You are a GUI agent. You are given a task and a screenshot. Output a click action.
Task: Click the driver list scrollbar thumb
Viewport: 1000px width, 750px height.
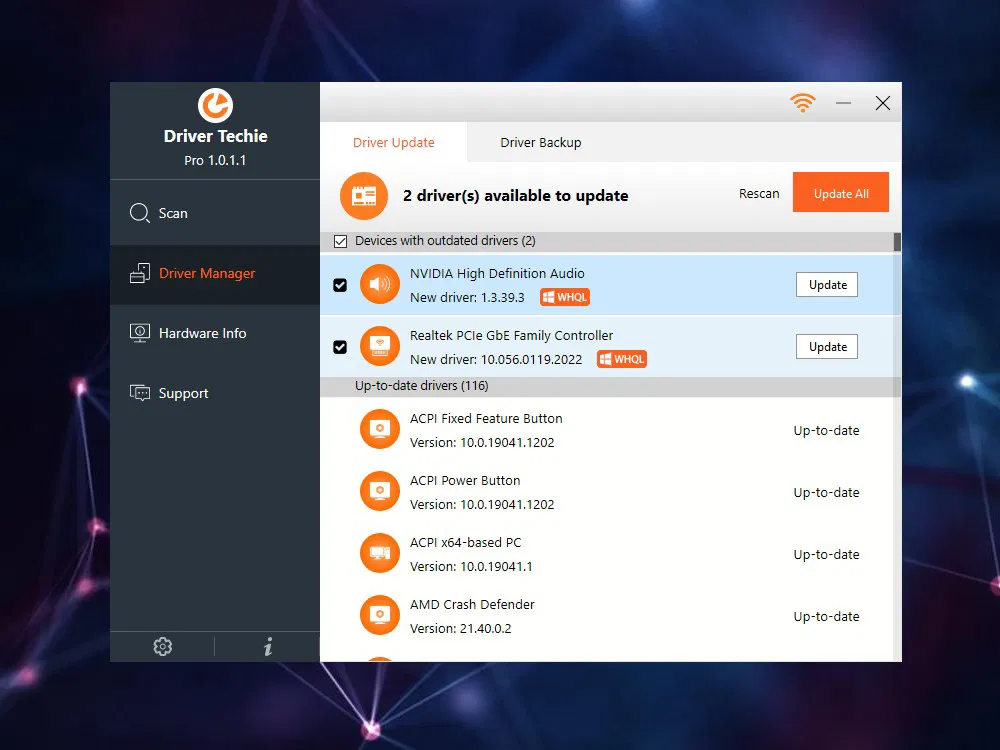[897, 242]
